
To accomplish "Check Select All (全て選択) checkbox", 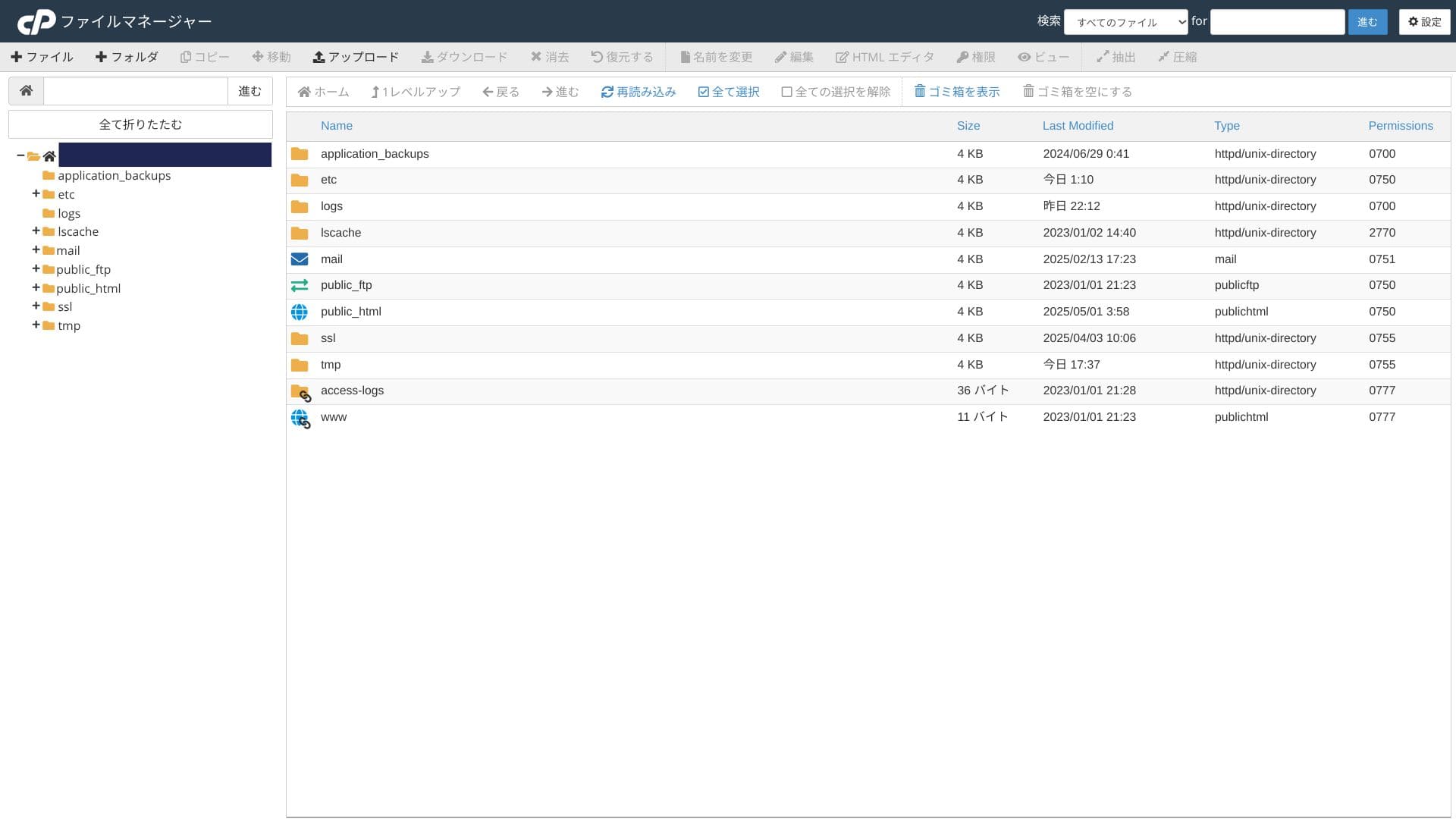I will [x=703, y=92].
